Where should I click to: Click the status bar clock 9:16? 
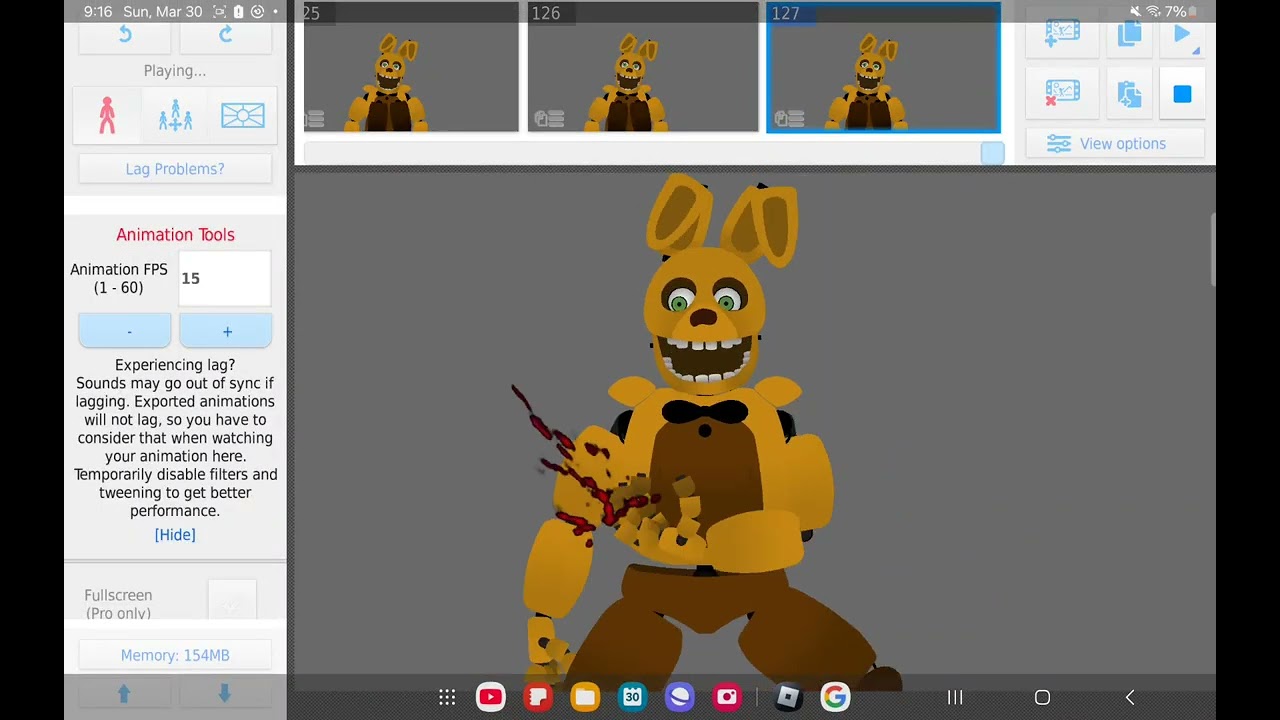[x=98, y=12]
